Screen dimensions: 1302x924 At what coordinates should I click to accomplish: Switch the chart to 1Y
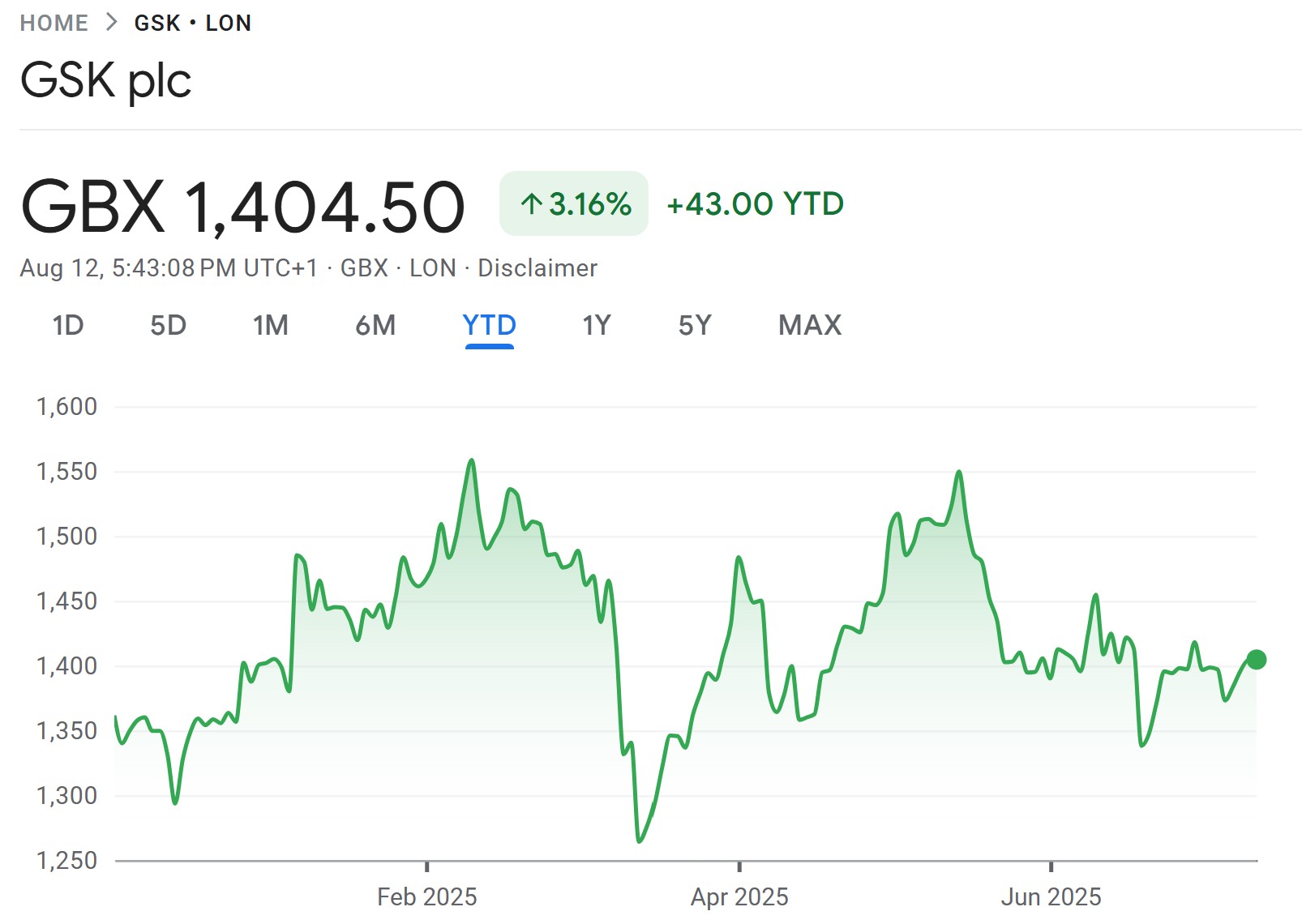pos(596,325)
